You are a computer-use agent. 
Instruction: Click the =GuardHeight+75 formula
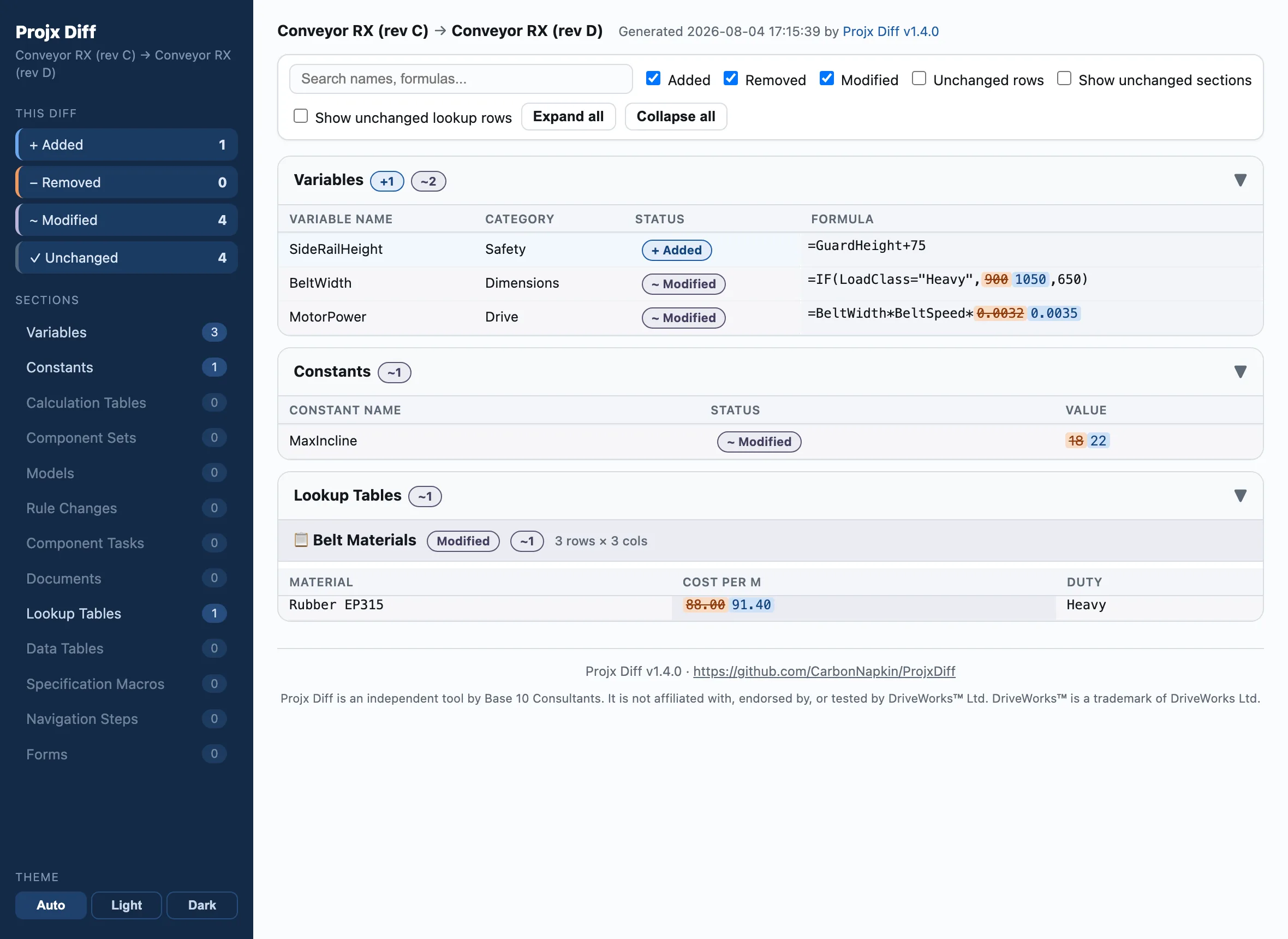pos(867,246)
